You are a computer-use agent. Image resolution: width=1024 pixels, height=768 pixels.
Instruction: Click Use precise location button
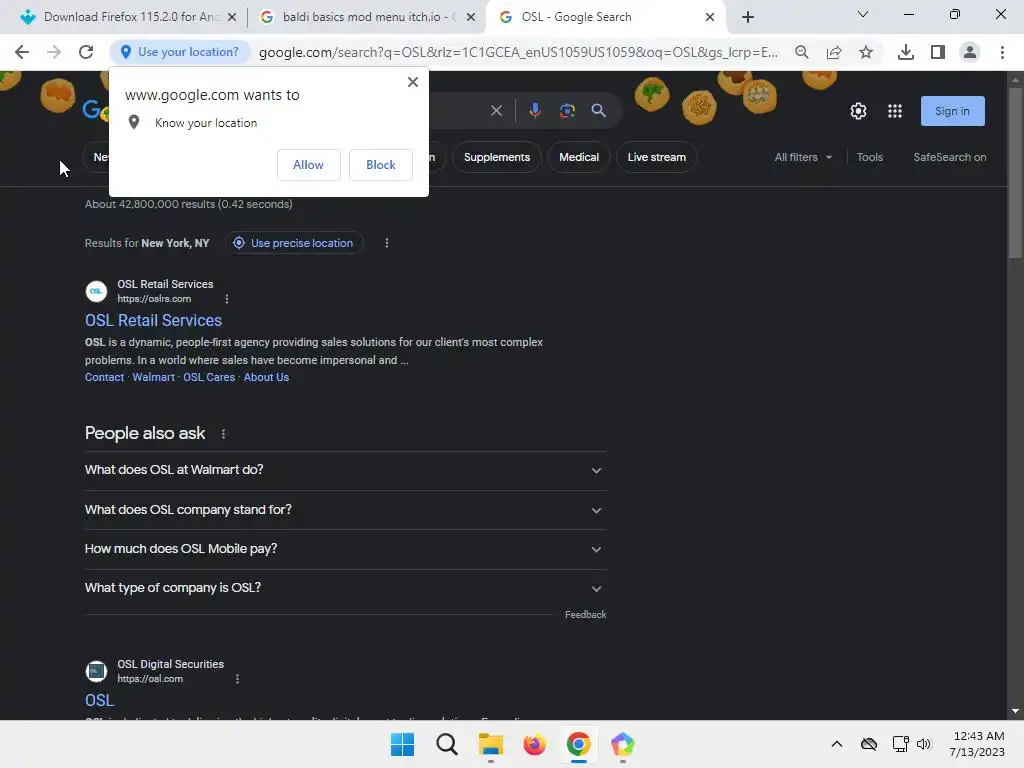click(x=294, y=243)
